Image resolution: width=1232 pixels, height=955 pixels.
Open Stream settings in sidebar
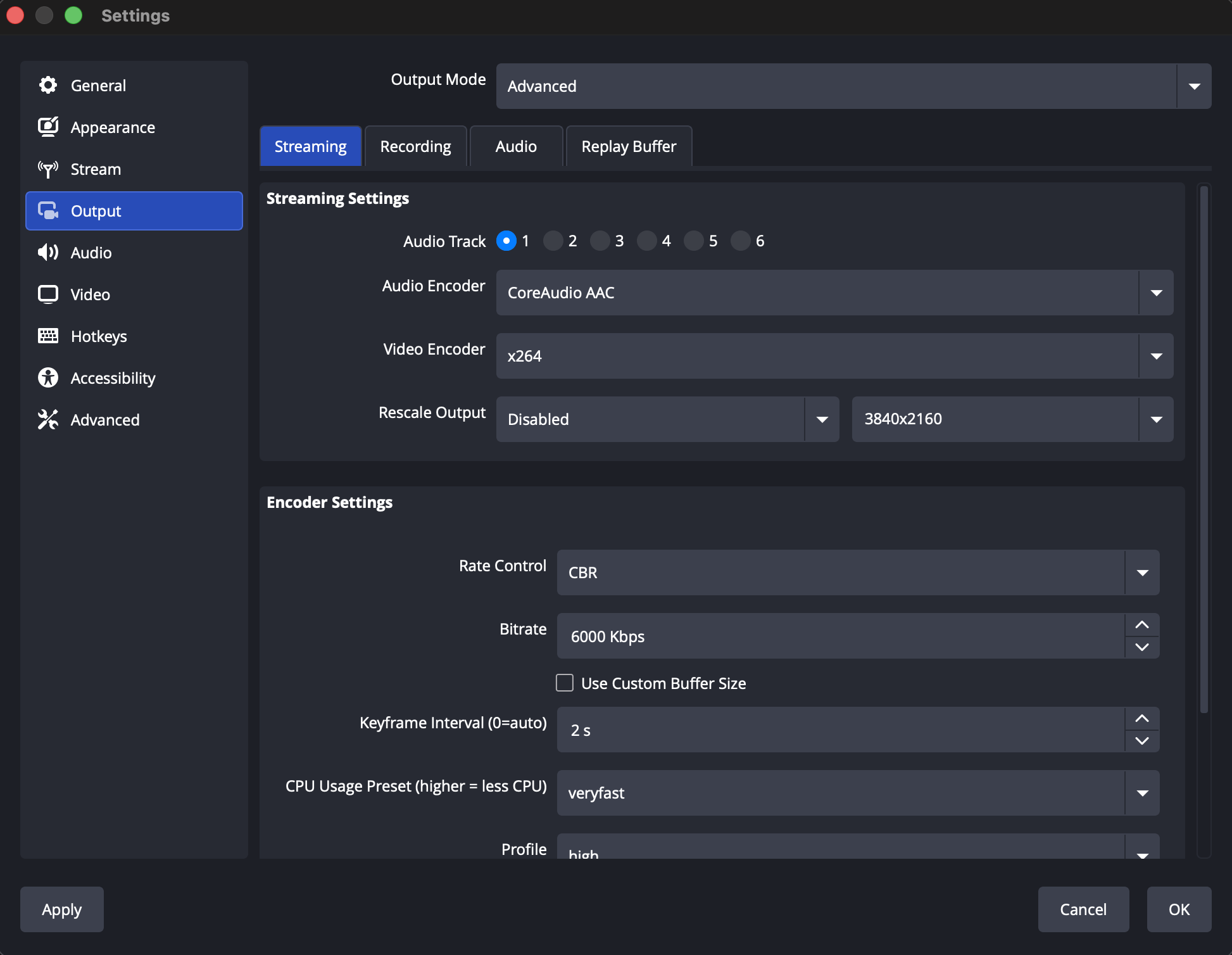pyautogui.click(x=134, y=169)
